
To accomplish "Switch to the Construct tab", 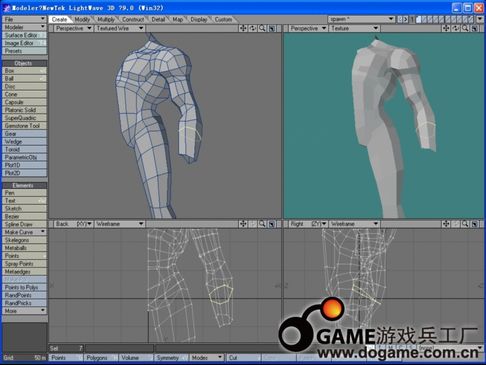I will 133,19.
